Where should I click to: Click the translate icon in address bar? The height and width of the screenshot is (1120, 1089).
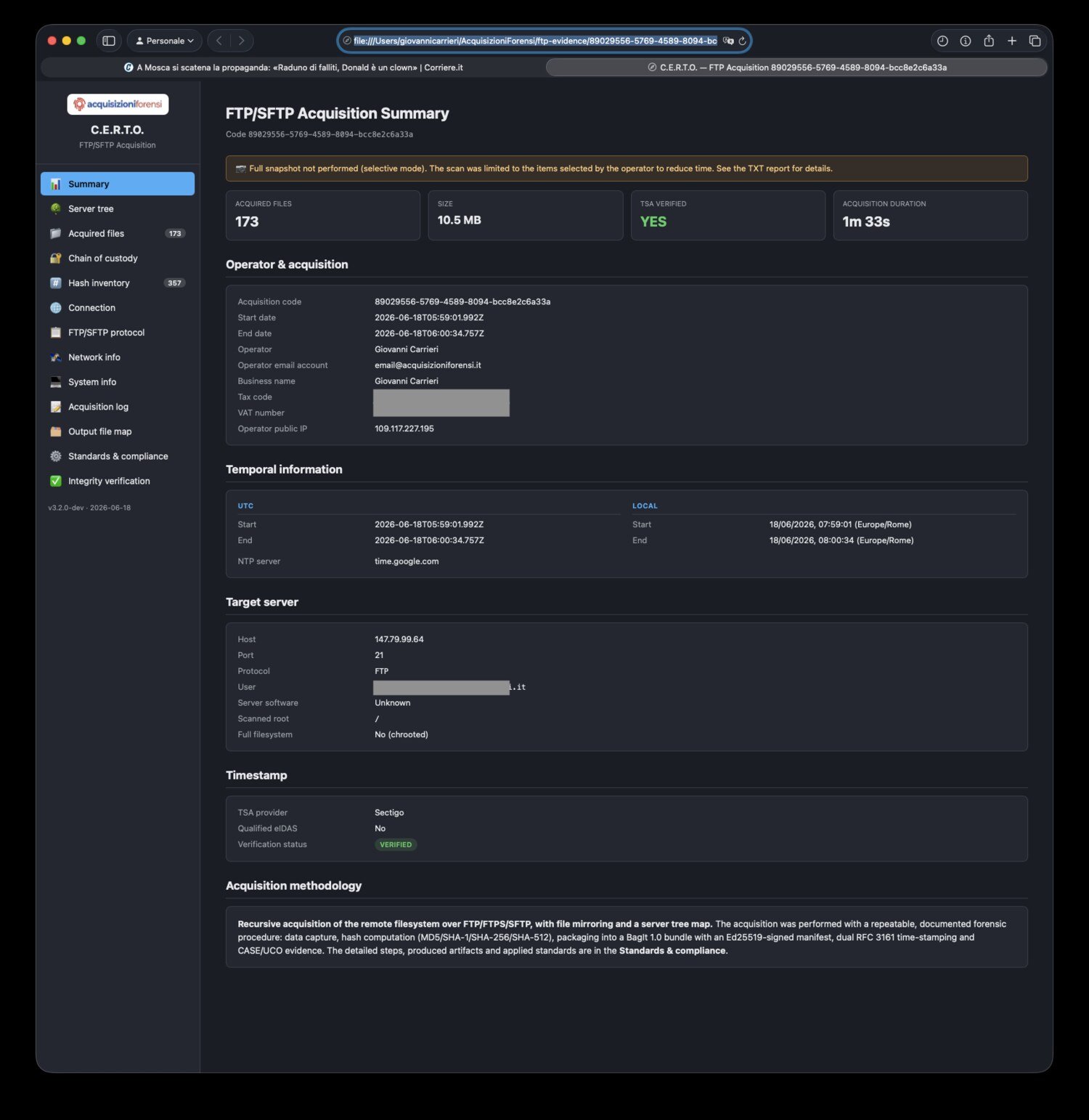(x=728, y=41)
